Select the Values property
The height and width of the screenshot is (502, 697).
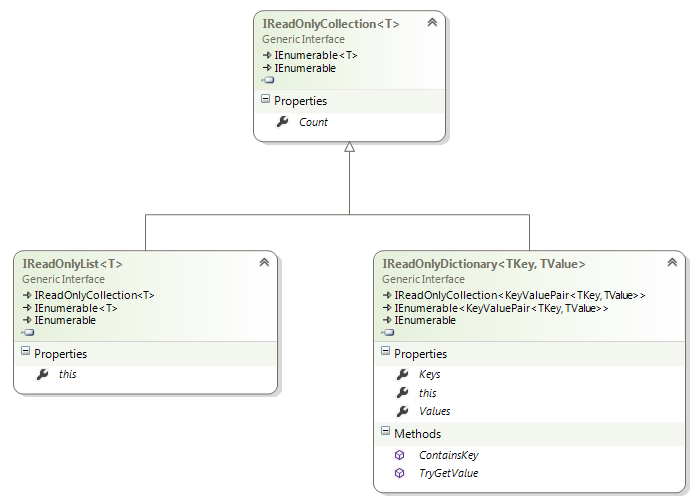(x=434, y=411)
